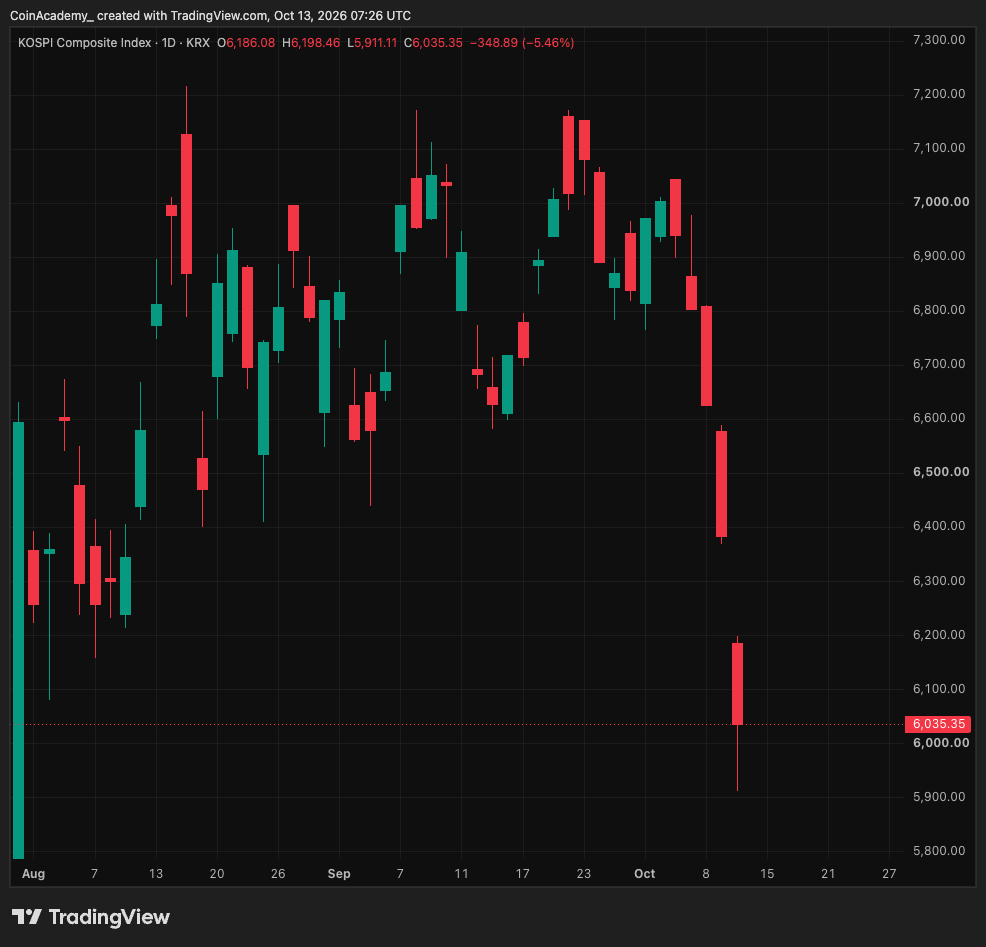Click the open value O6,186.08
The width and height of the screenshot is (986, 947).
click(246, 43)
